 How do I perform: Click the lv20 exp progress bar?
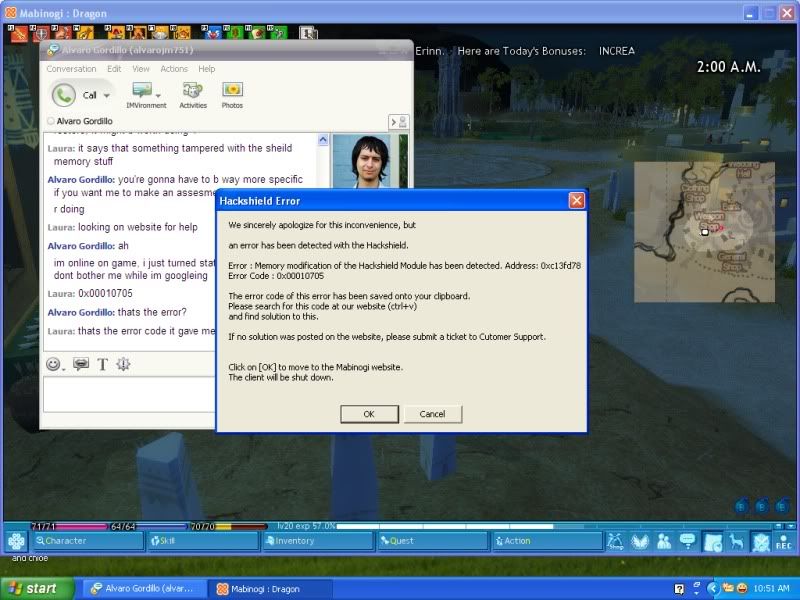pyautogui.click(x=525, y=526)
